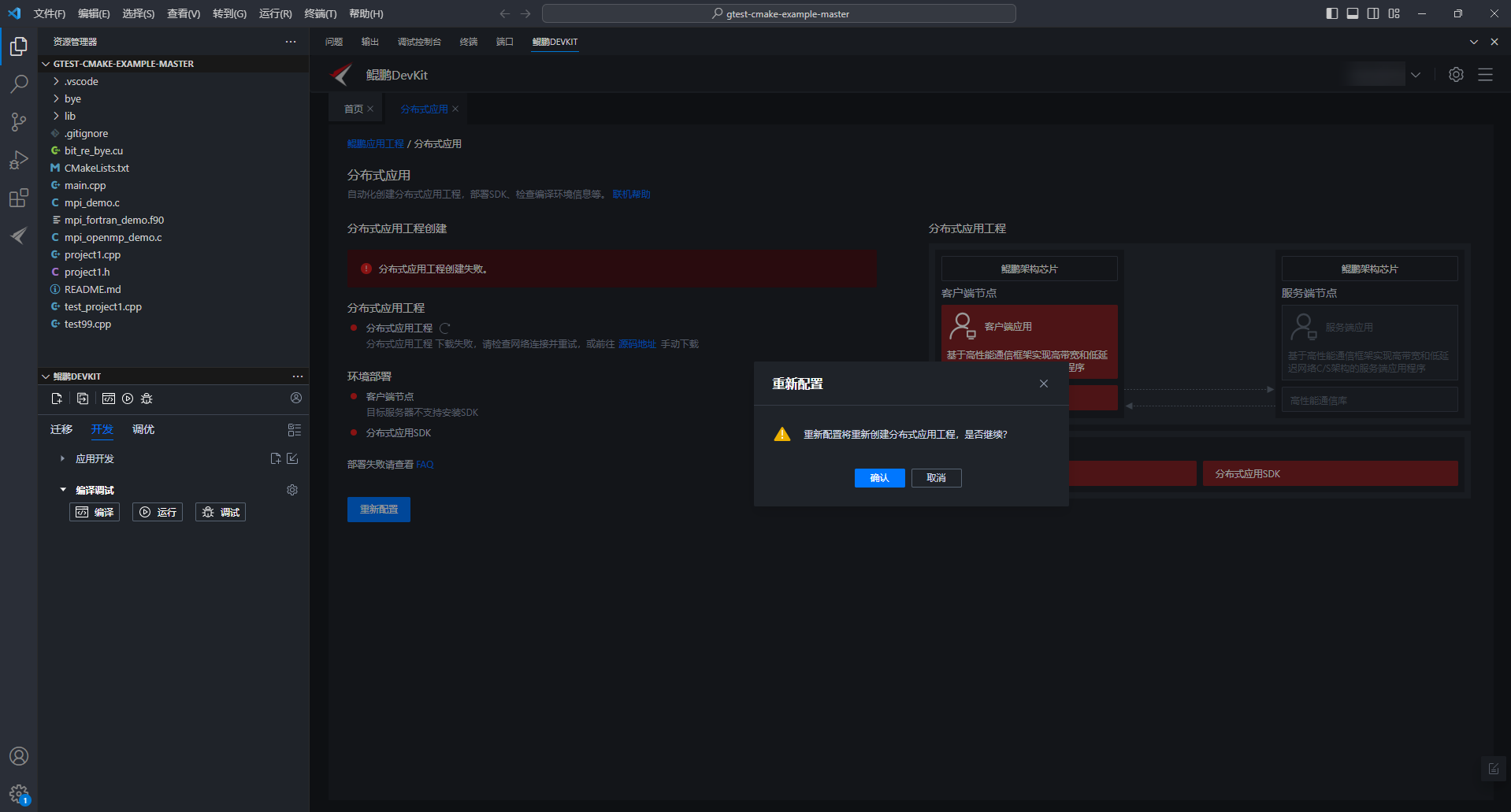Open the Extensions view

(x=19, y=198)
